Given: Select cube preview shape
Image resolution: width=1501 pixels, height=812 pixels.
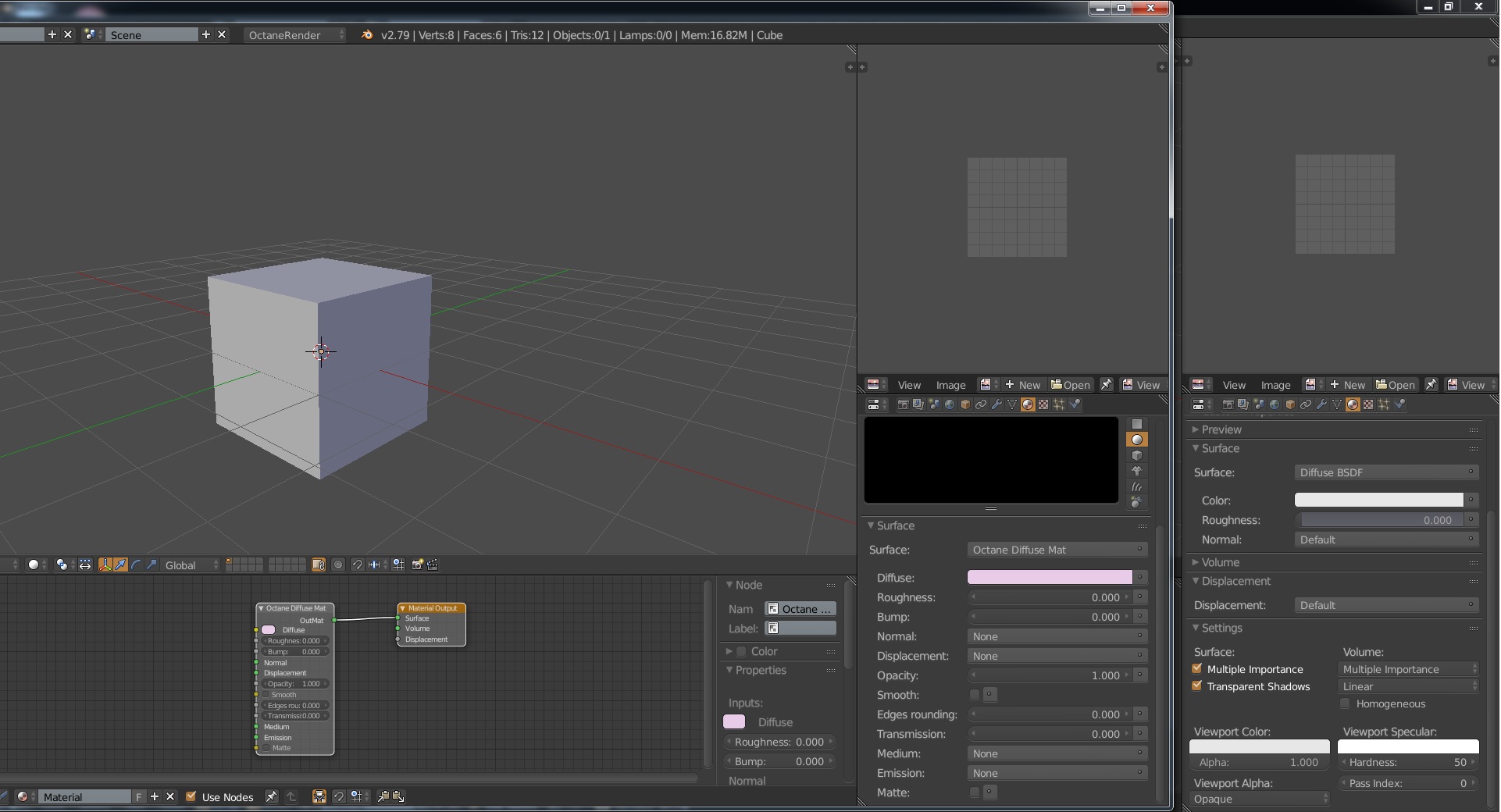Looking at the screenshot, I should [x=1137, y=455].
